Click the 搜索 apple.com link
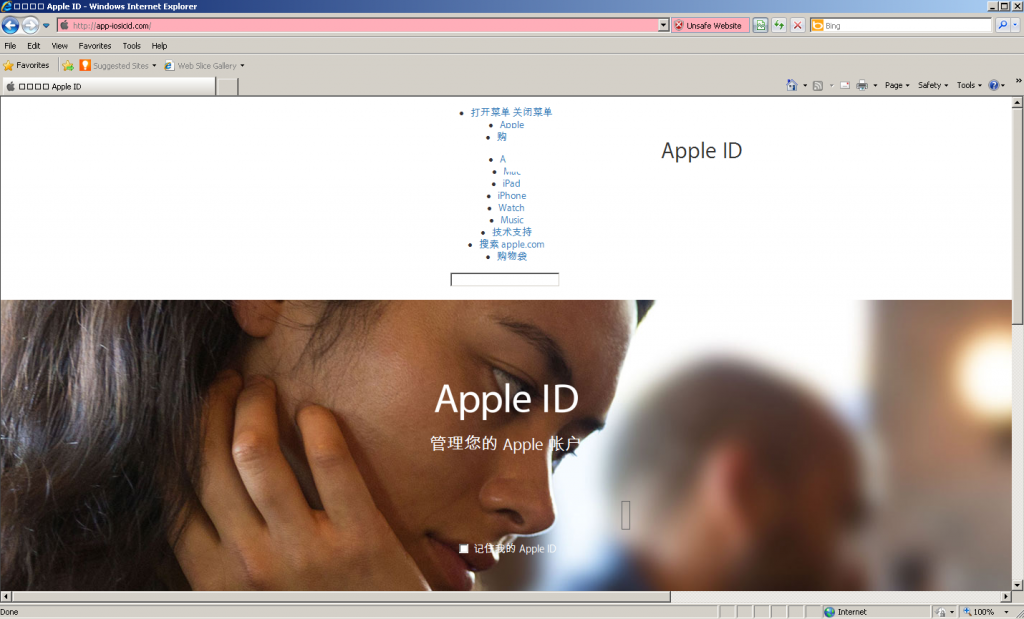This screenshot has width=1024, height=619. [x=512, y=244]
